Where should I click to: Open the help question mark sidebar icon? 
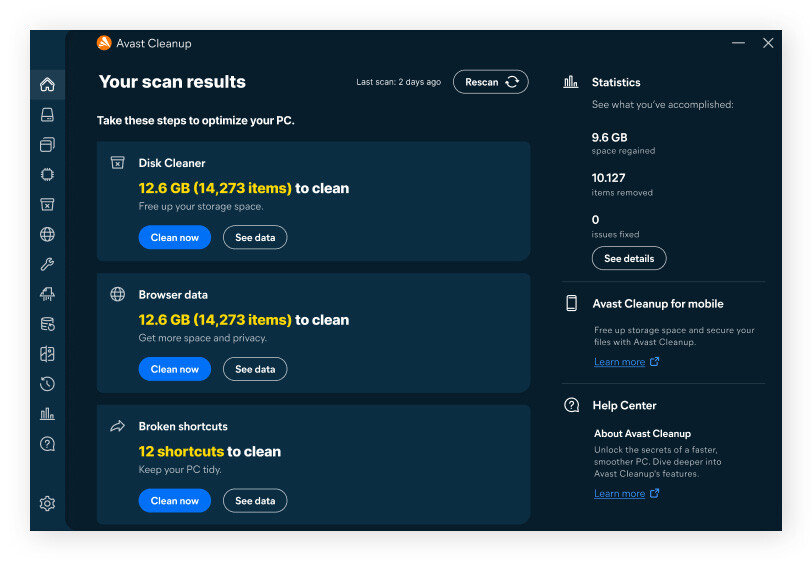click(47, 444)
